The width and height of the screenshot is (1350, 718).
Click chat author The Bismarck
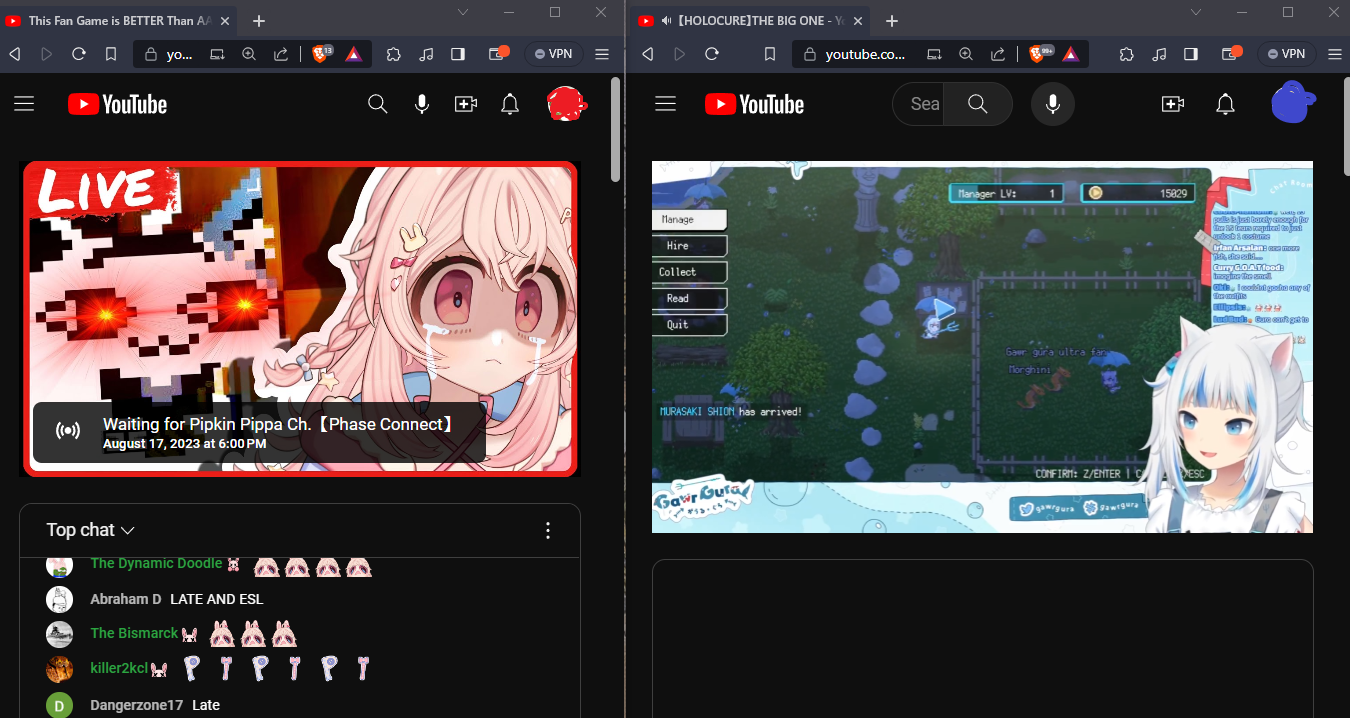(134, 633)
